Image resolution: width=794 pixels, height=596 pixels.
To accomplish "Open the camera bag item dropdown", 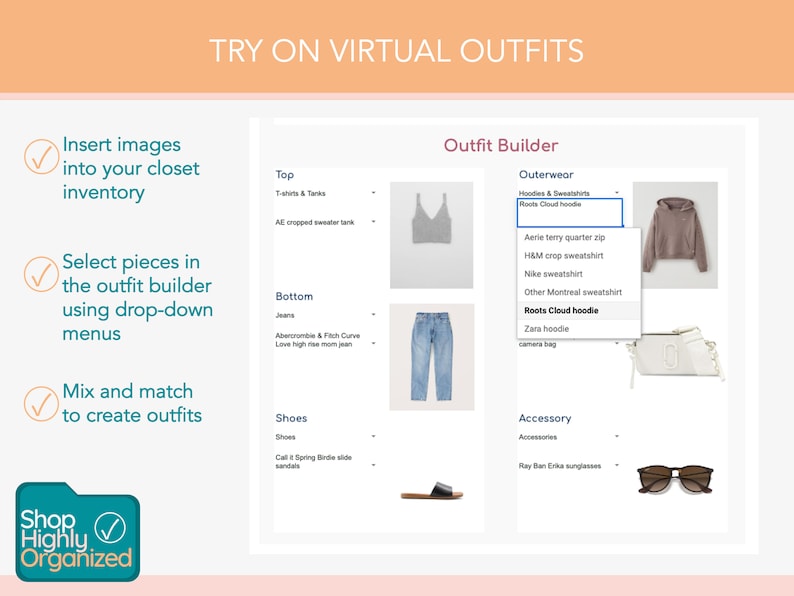I will pos(617,343).
